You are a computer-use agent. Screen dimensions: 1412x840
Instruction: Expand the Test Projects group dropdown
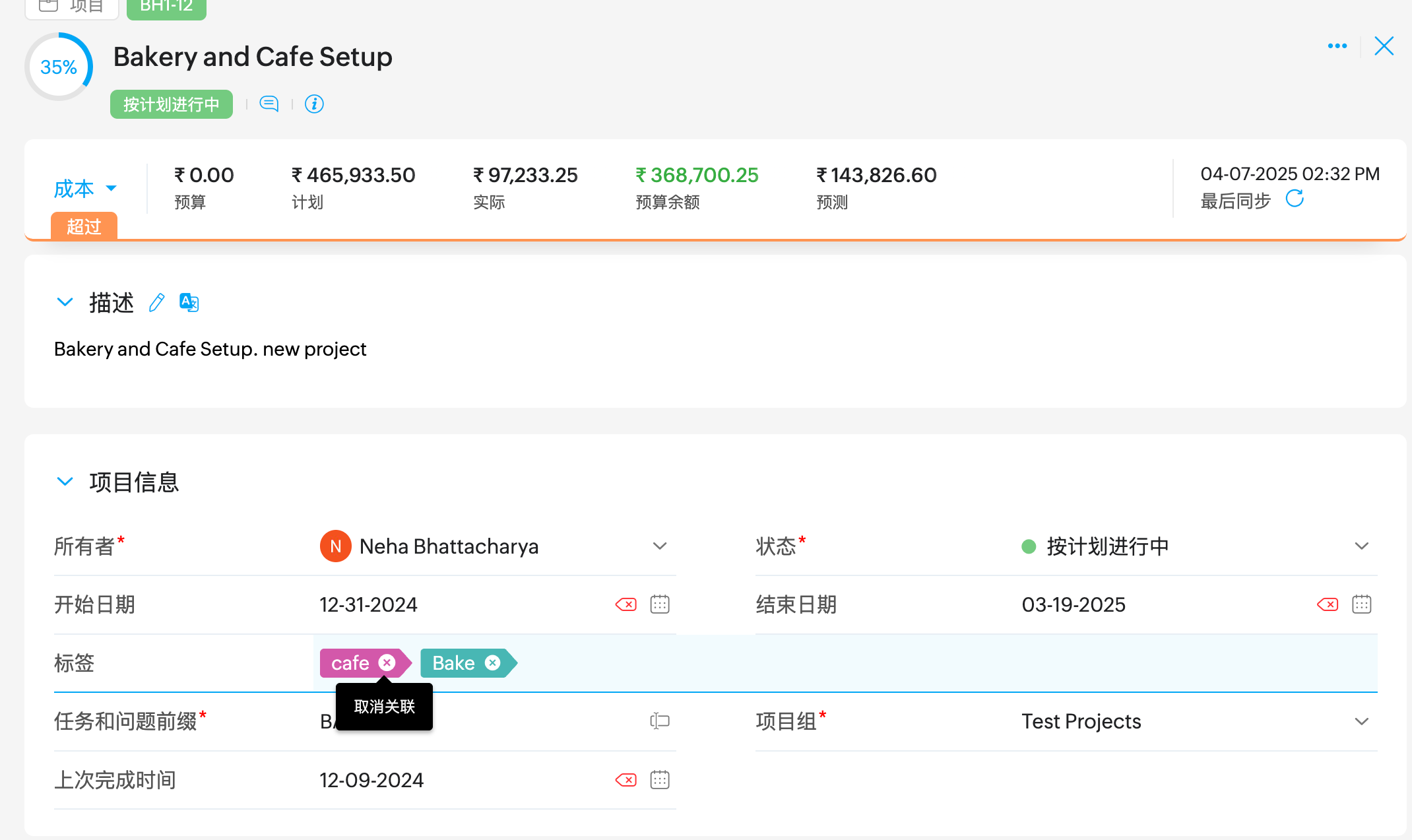1361,721
